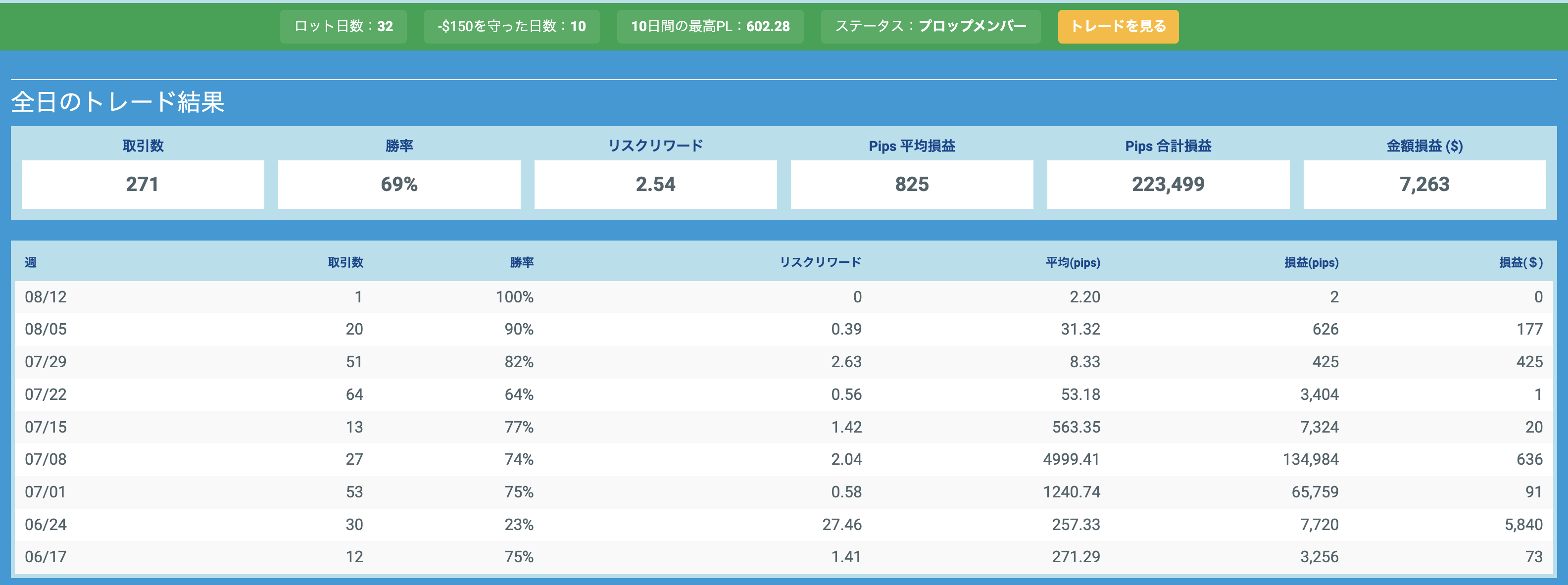Click the 3,404 pips profit cell
Image resolution: width=1568 pixels, height=585 pixels.
click(1319, 394)
